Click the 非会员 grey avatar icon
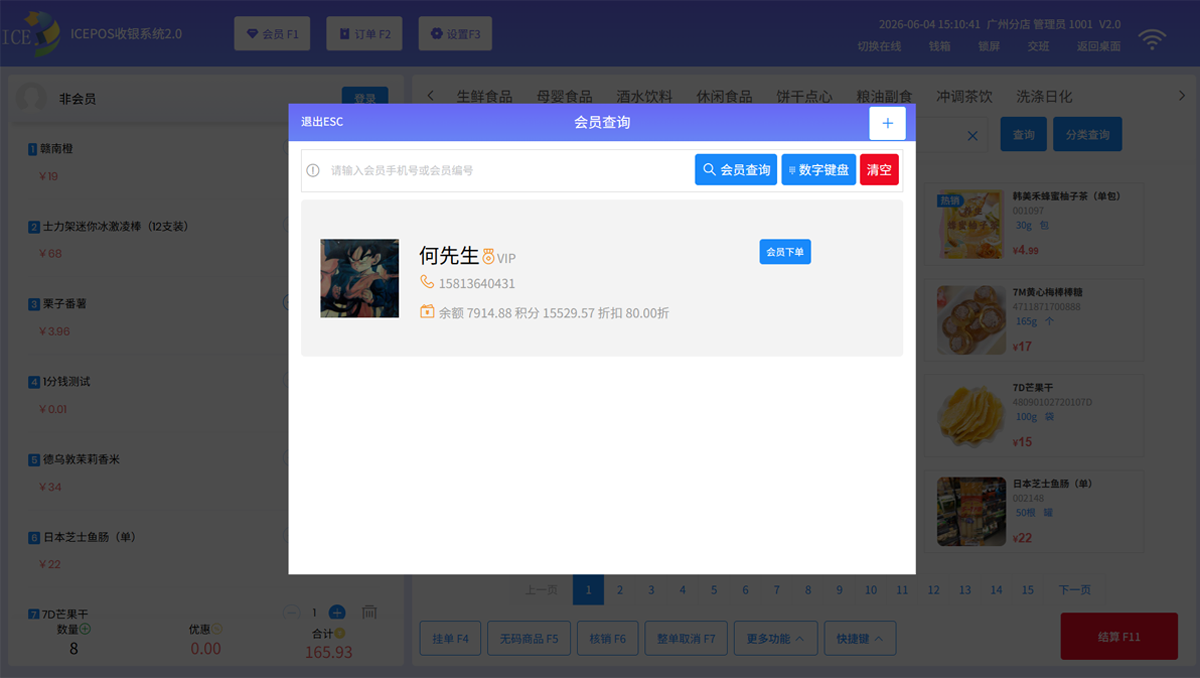The height and width of the screenshot is (678, 1200). (x=32, y=98)
